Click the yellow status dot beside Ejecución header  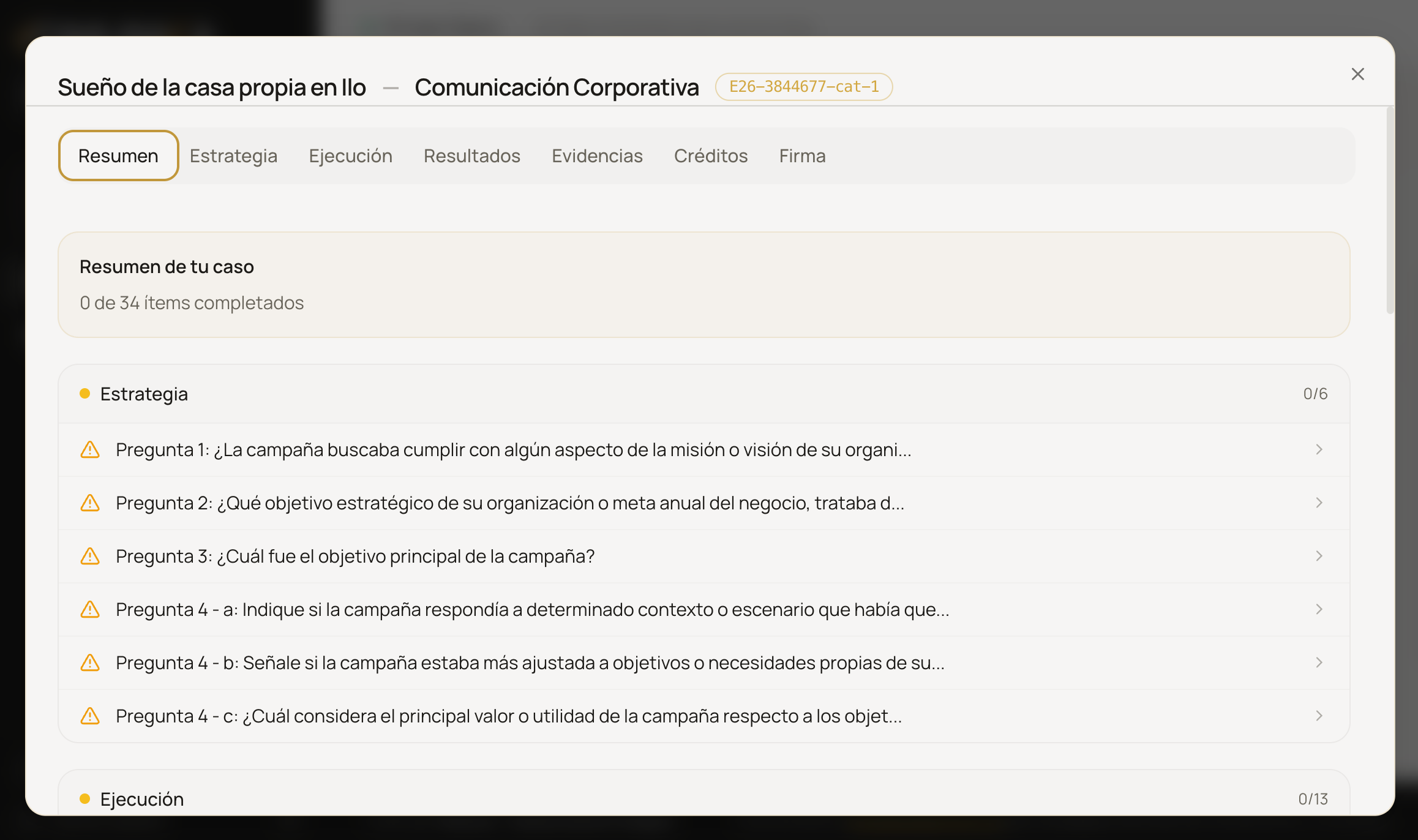click(85, 799)
